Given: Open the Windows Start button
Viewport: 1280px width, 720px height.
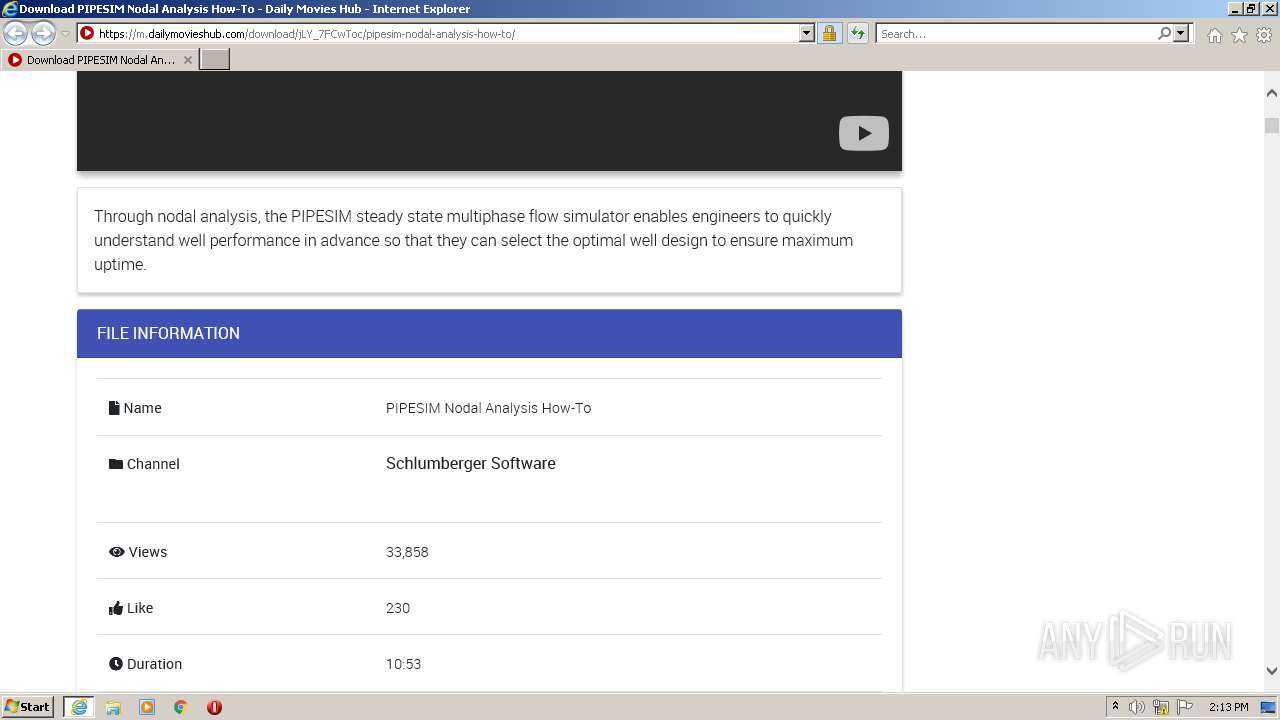Looking at the screenshot, I should click(28, 706).
